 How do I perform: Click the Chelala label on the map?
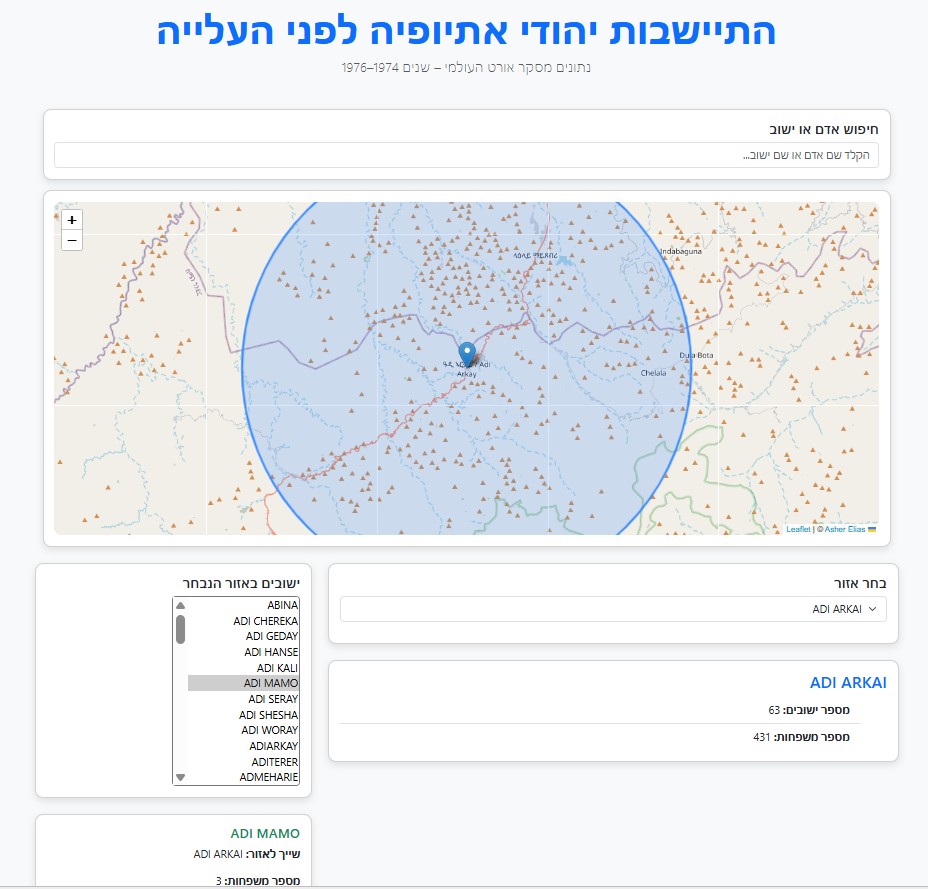(653, 373)
